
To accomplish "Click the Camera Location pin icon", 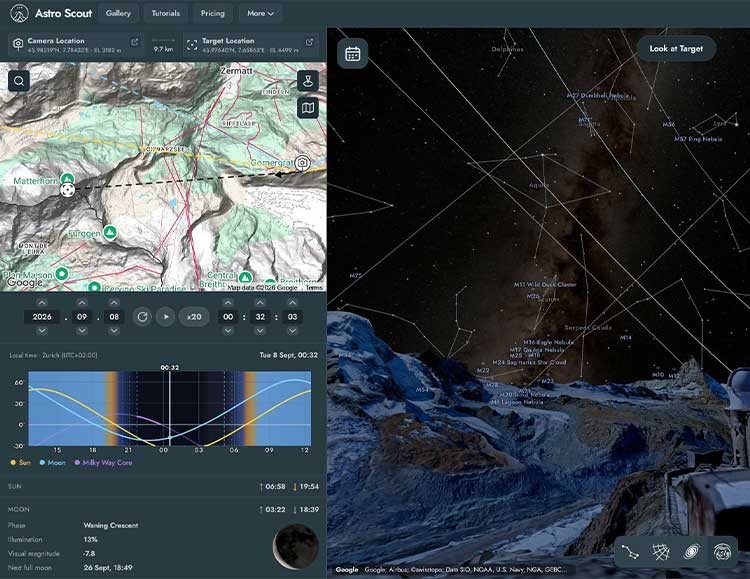I will click(x=18, y=45).
